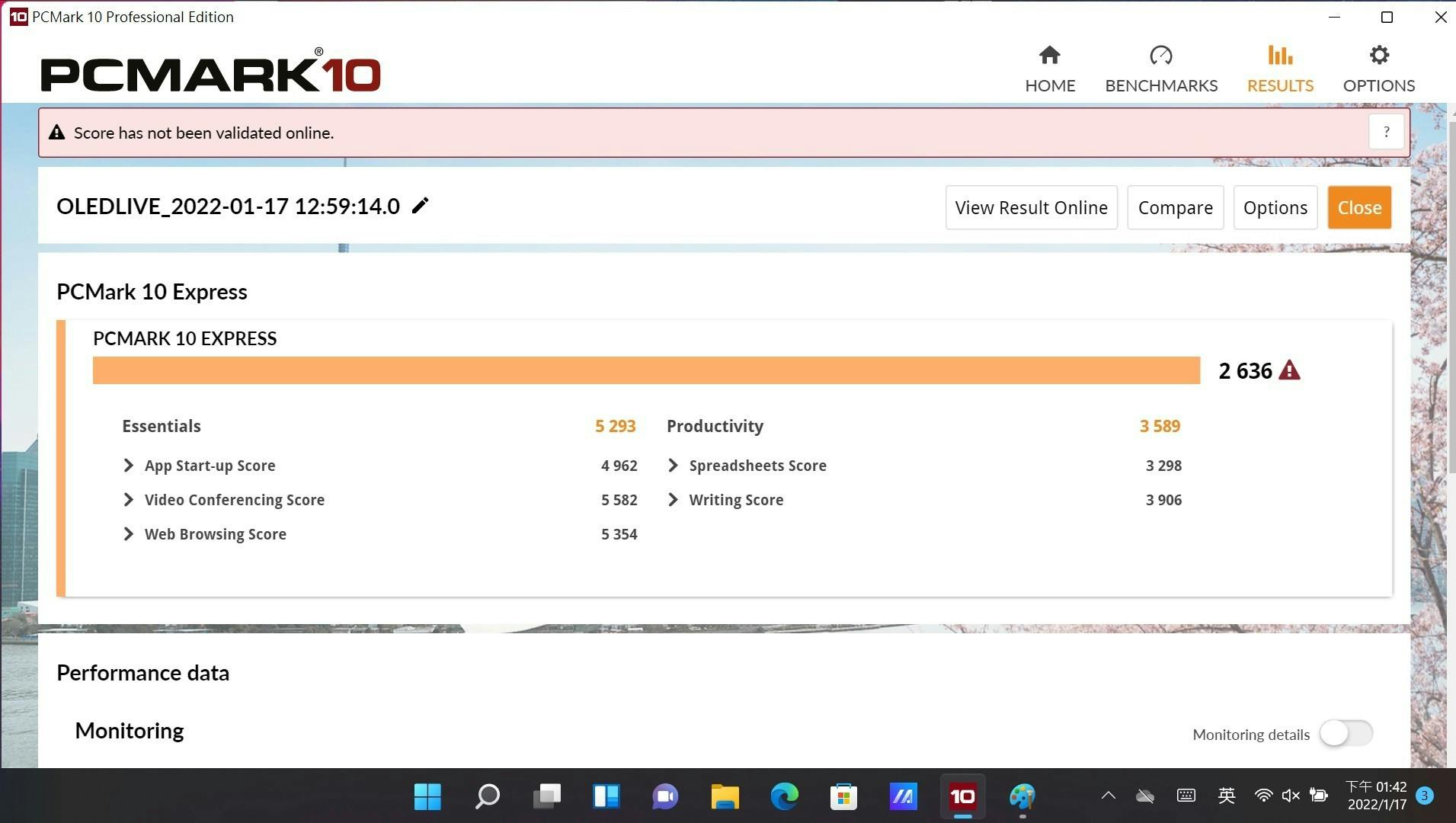Open taskbar Search icon
This screenshot has width=1456, height=823.
487,797
